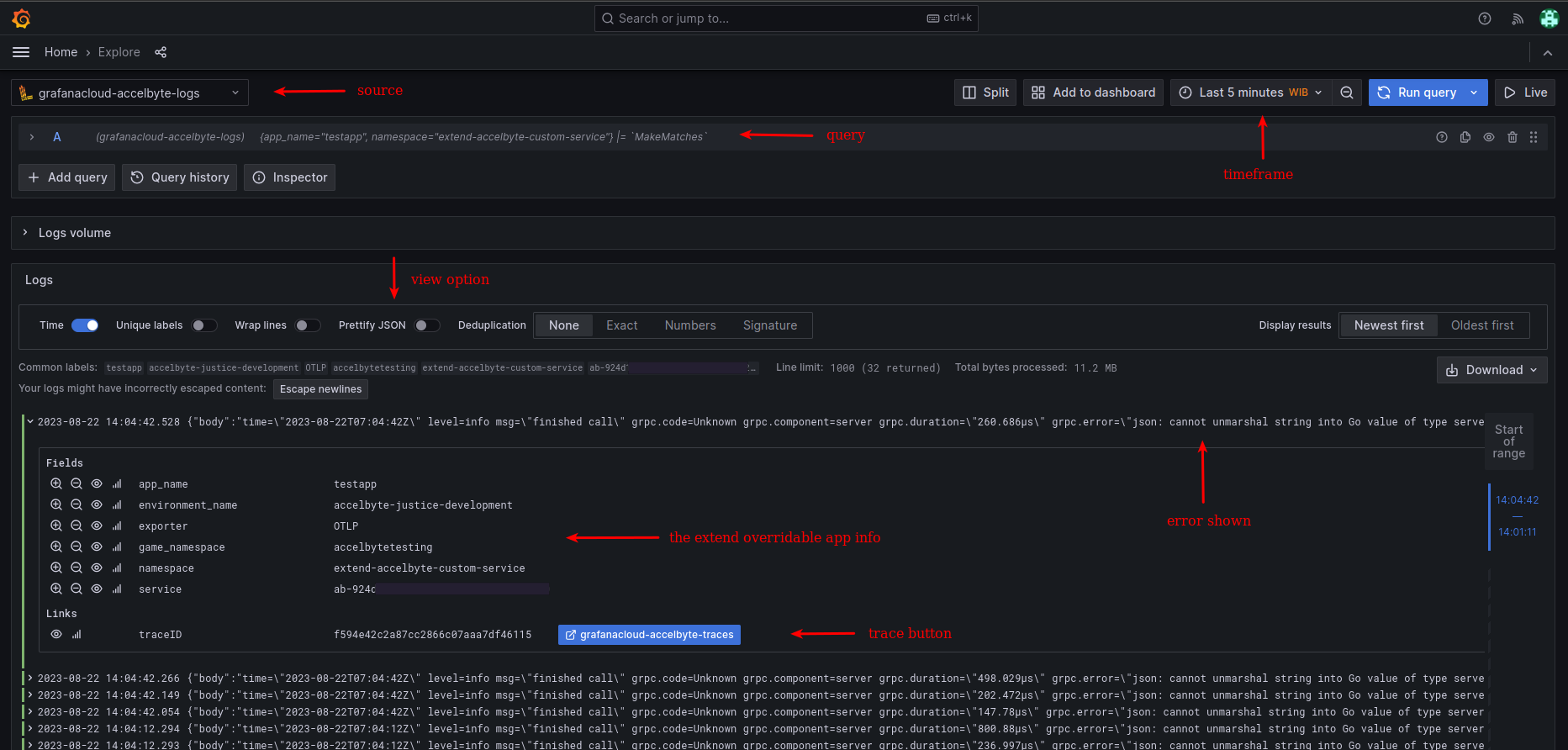
Task: Share the Explore view with share icon
Action: click(x=161, y=52)
